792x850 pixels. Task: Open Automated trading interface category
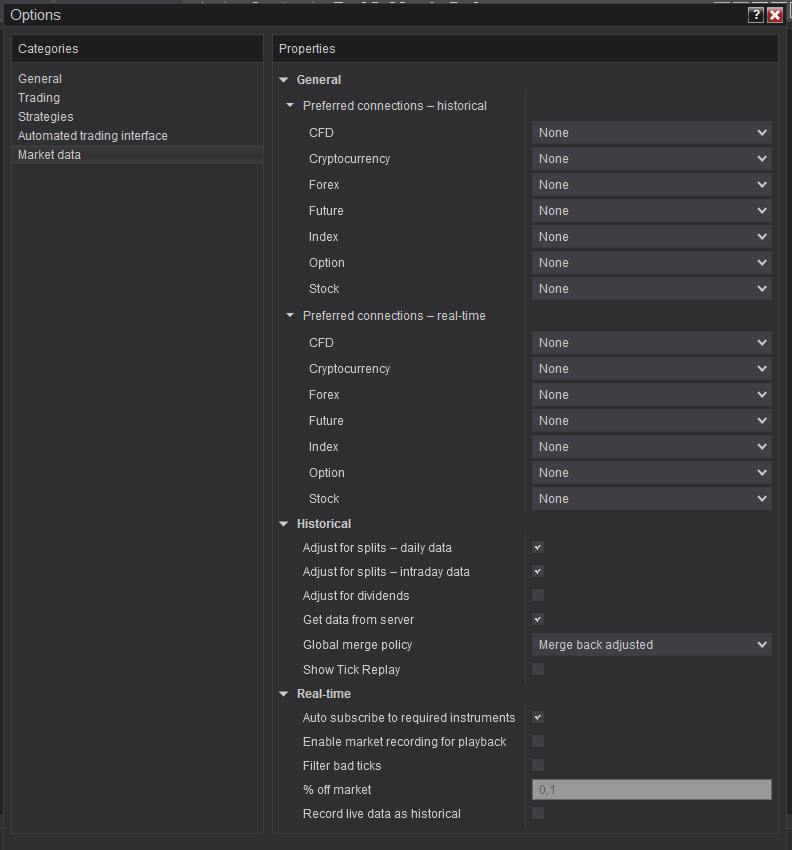click(93, 136)
